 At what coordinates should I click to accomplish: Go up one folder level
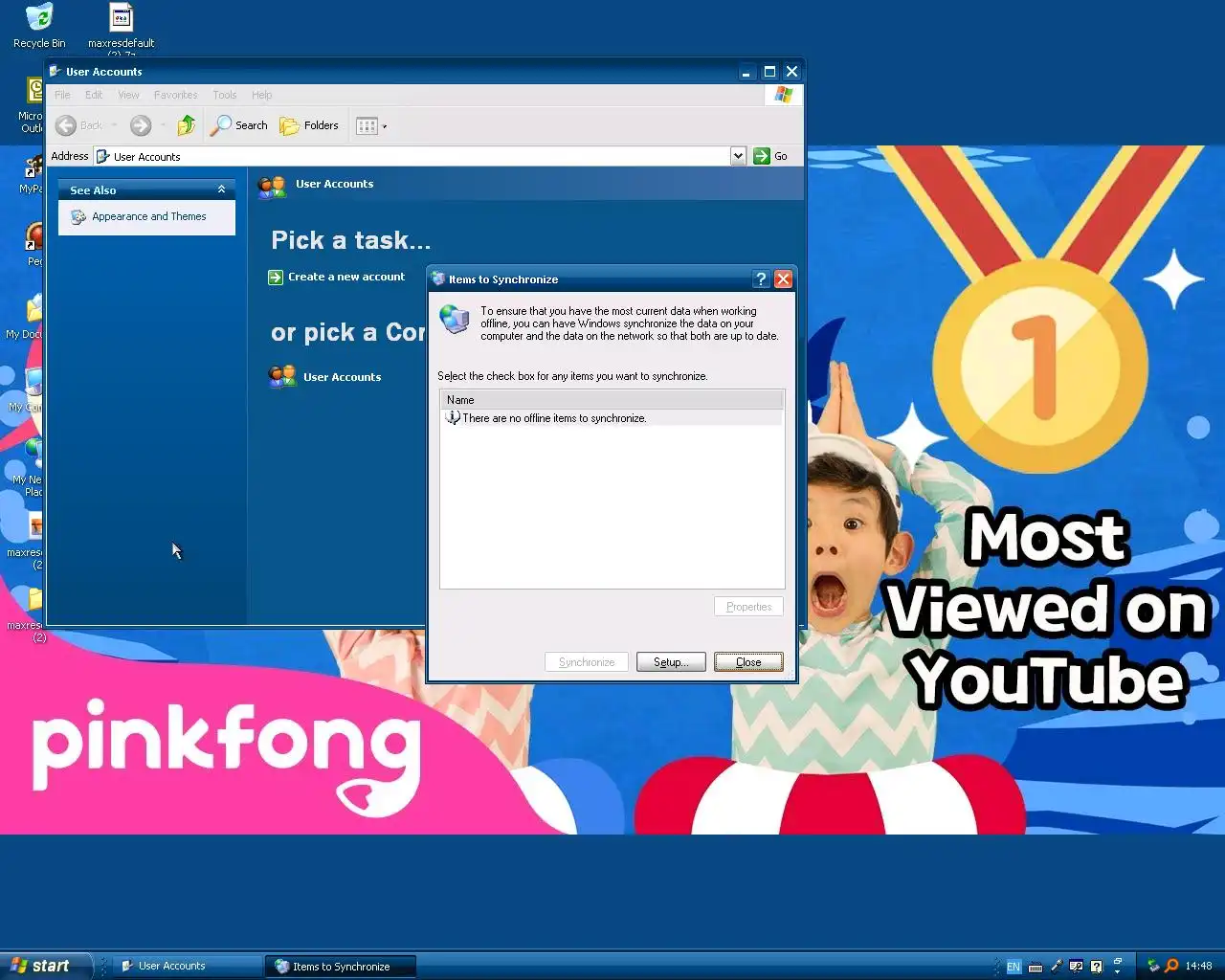(x=187, y=125)
